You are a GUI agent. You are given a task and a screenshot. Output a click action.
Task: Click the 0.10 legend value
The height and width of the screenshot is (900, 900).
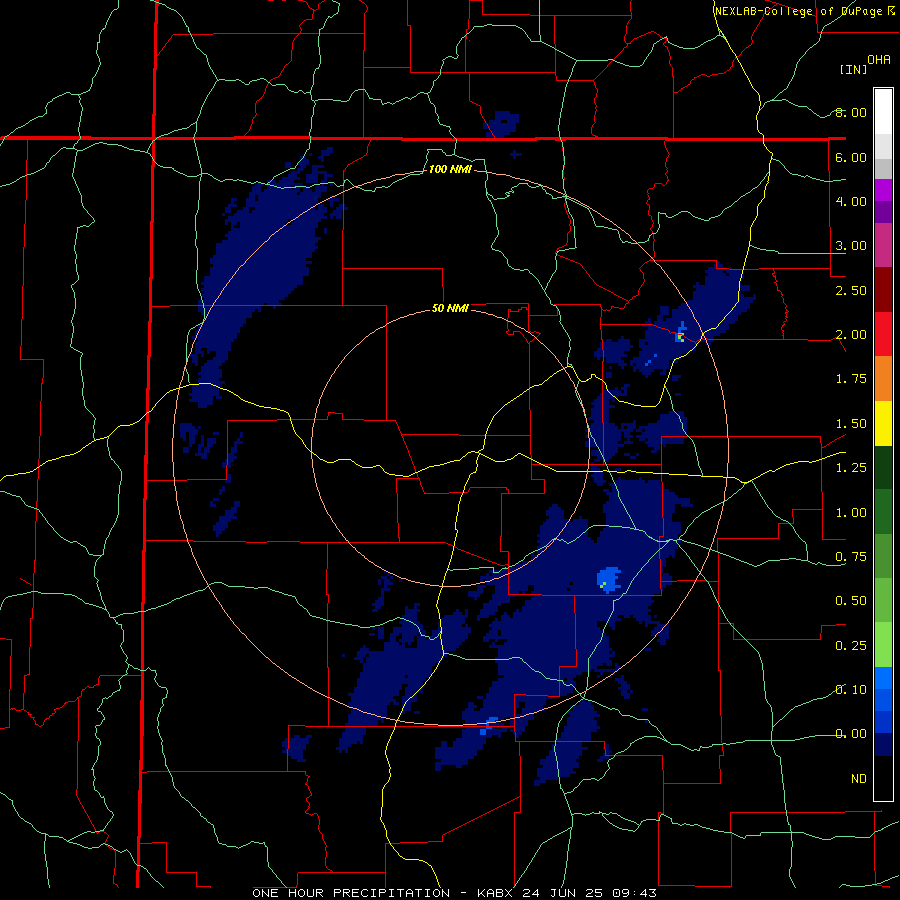(x=851, y=690)
